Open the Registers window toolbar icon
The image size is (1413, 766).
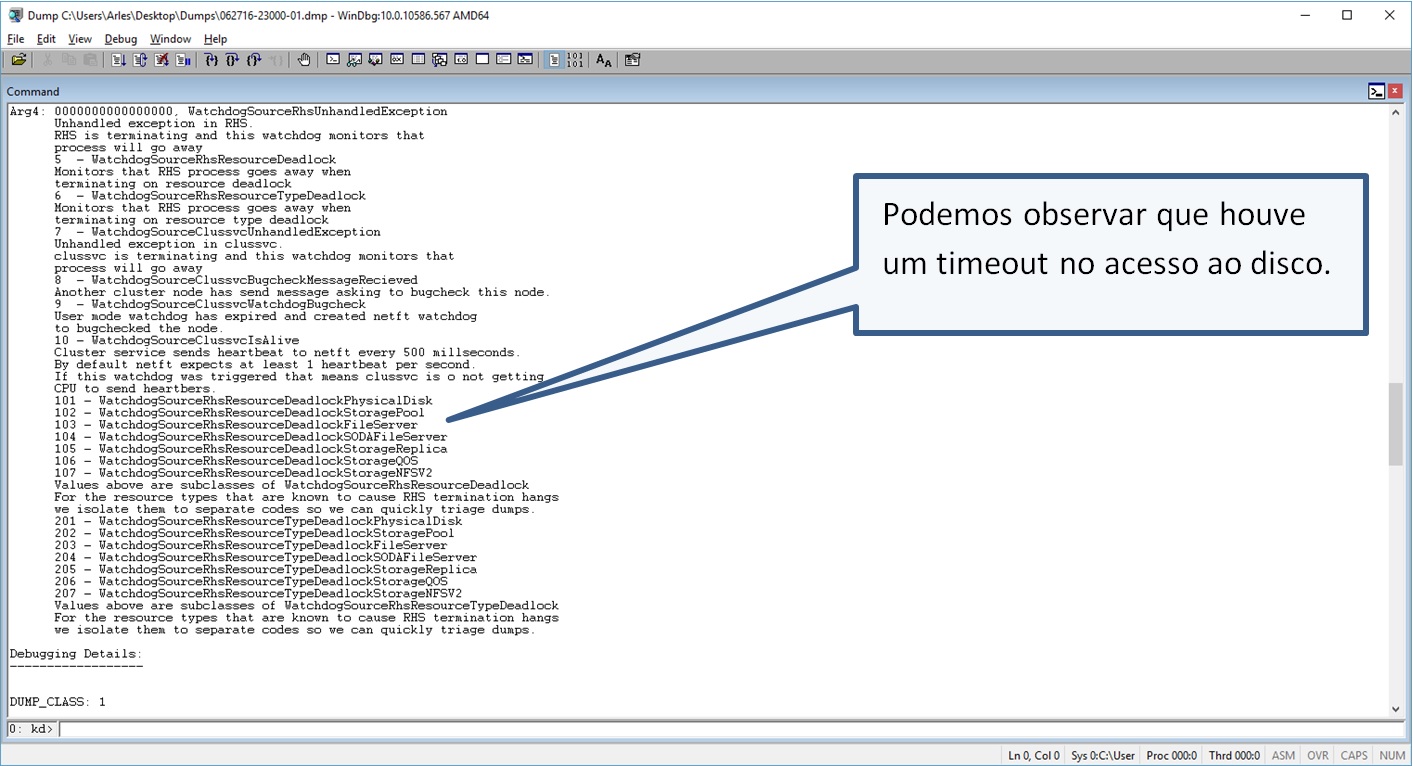(x=396, y=60)
